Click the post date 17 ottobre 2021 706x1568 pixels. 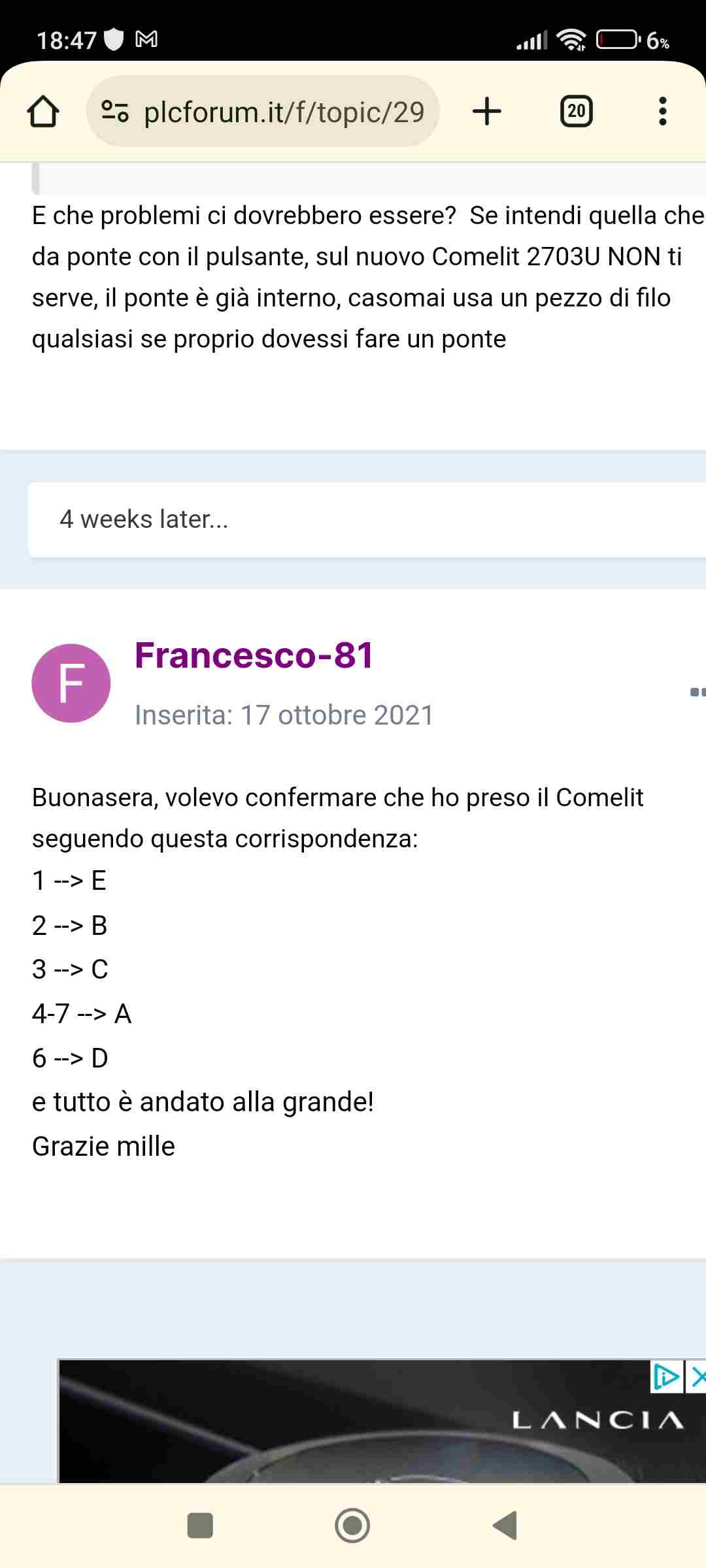click(337, 715)
